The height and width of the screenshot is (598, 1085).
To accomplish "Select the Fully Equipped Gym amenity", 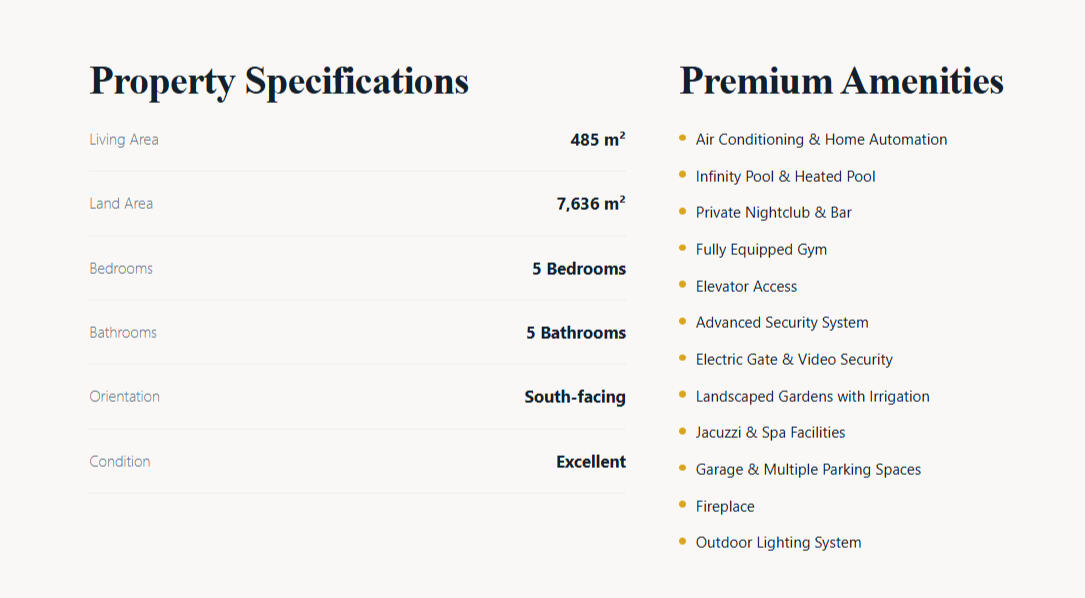I will click(761, 250).
